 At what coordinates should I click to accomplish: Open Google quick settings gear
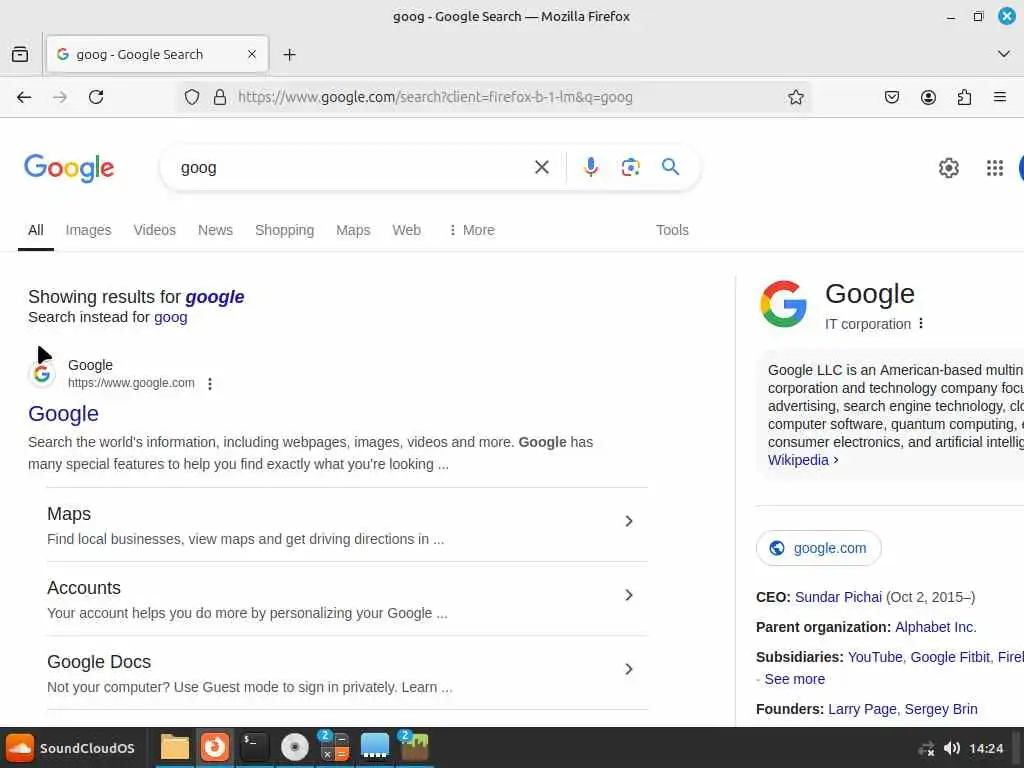pos(948,168)
